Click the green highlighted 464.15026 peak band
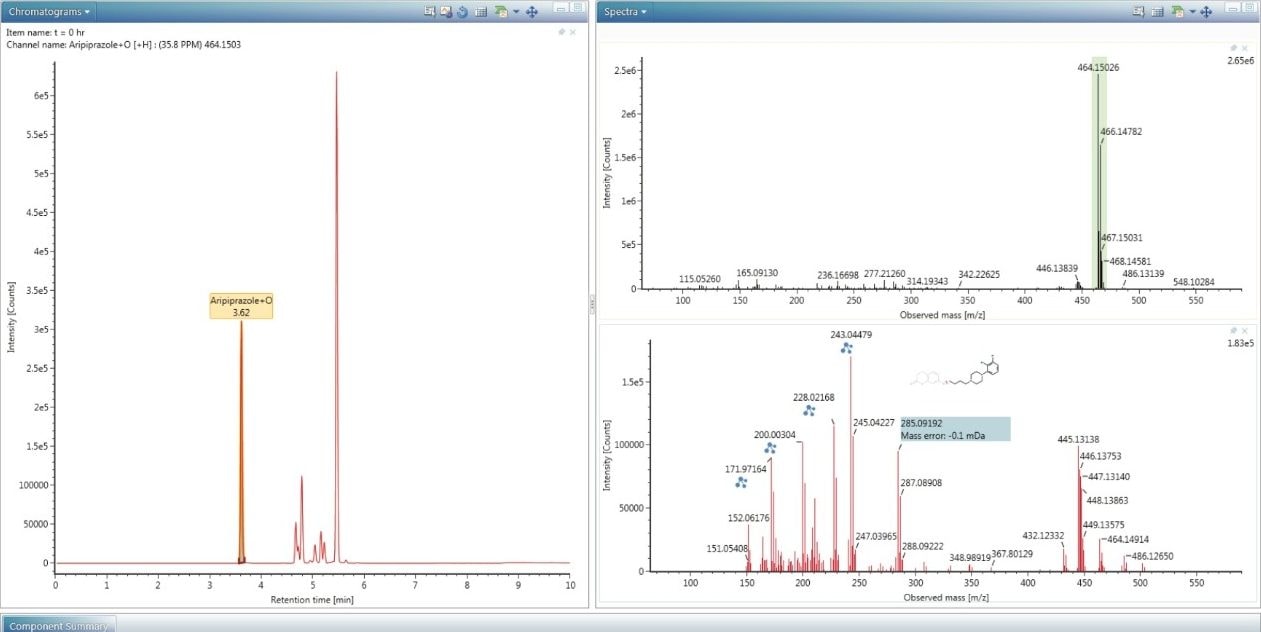The width and height of the screenshot is (1261, 632). click(x=1098, y=170)
